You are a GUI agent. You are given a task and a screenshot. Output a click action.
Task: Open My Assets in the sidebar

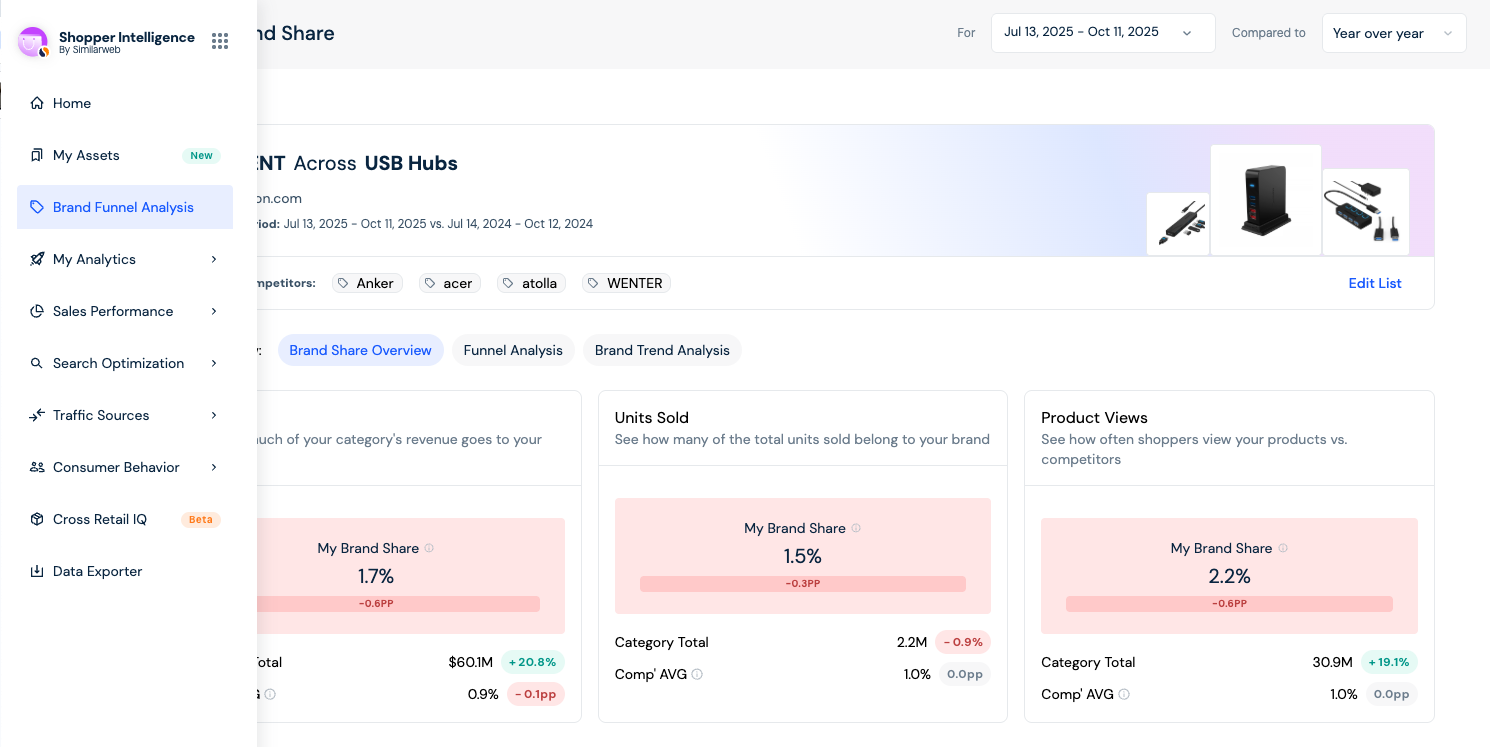coord(125,155)
